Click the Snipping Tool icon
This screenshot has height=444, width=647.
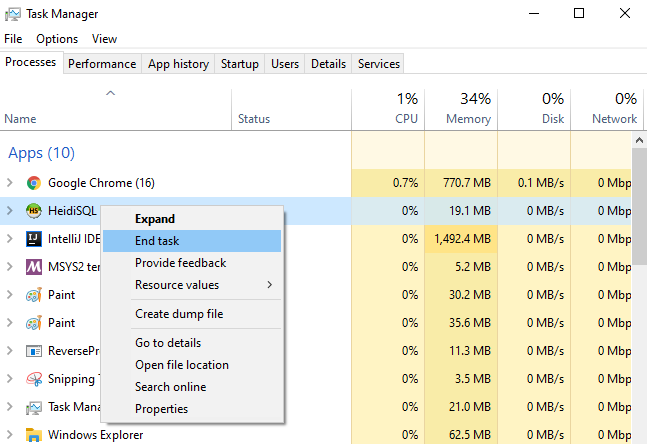[x=34, y=379]
